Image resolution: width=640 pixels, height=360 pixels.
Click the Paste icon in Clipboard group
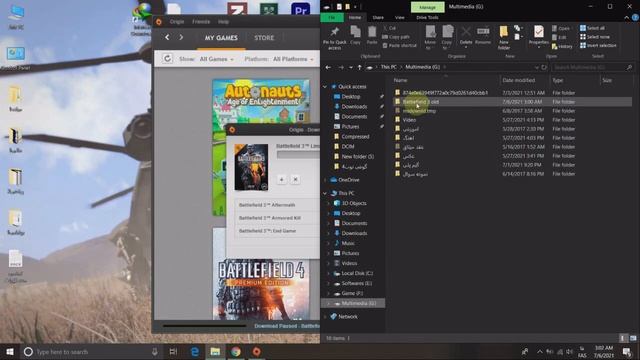click(372, 35)
